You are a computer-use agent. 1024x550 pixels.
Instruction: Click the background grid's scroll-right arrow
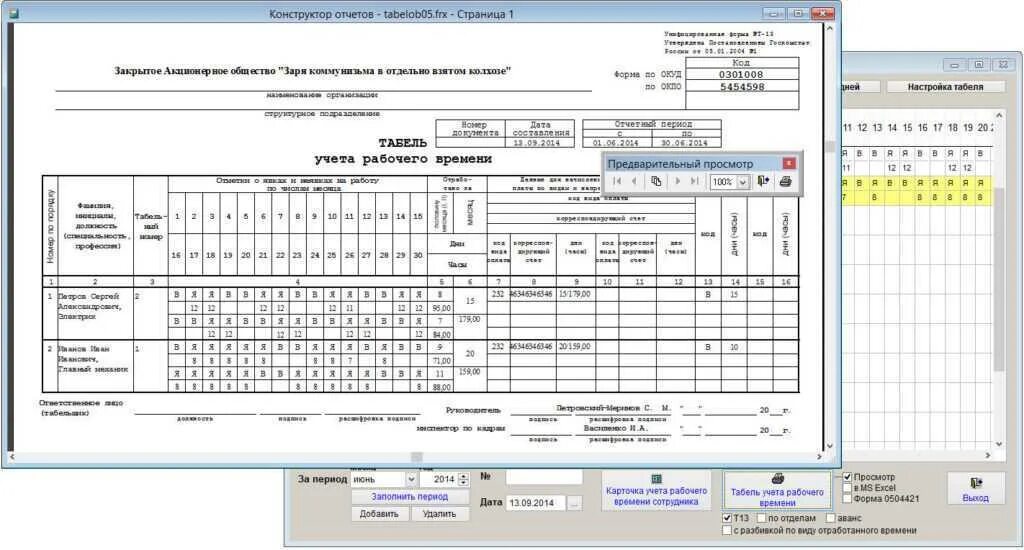pos(987,455)
